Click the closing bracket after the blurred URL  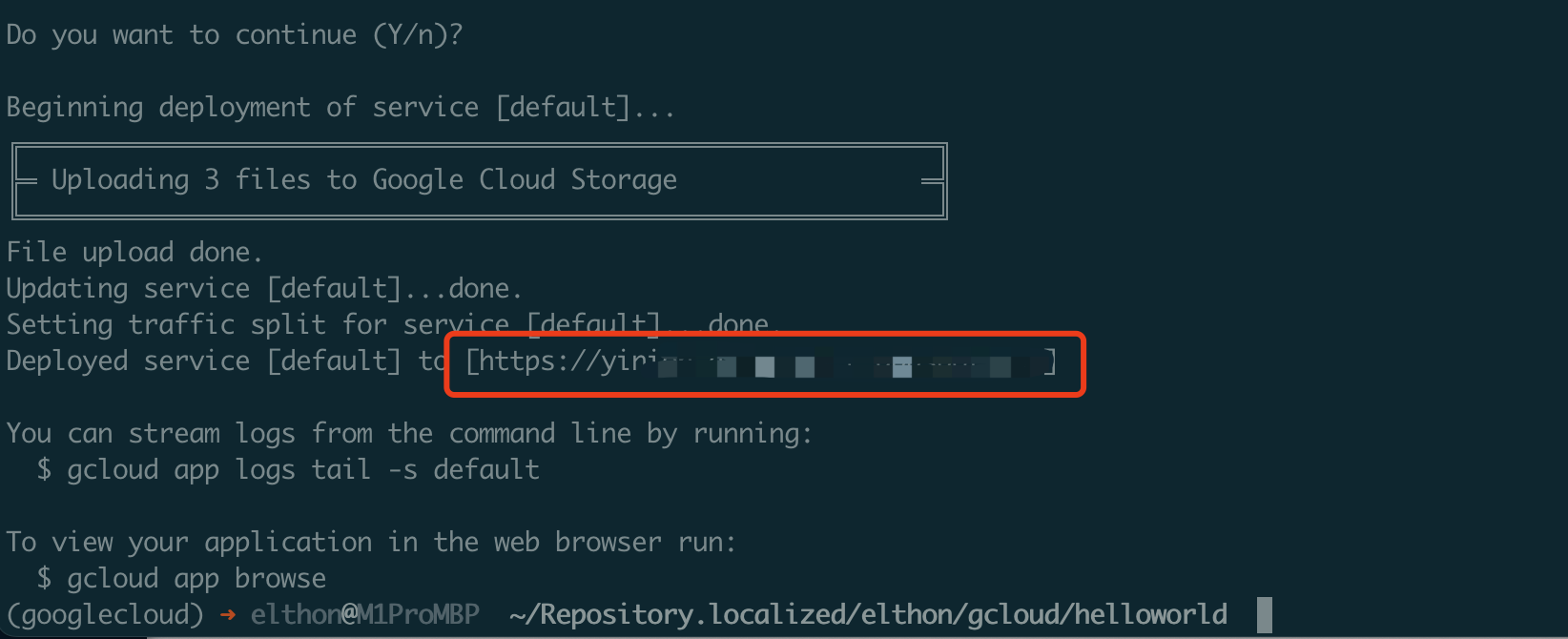coord(1050,361)
